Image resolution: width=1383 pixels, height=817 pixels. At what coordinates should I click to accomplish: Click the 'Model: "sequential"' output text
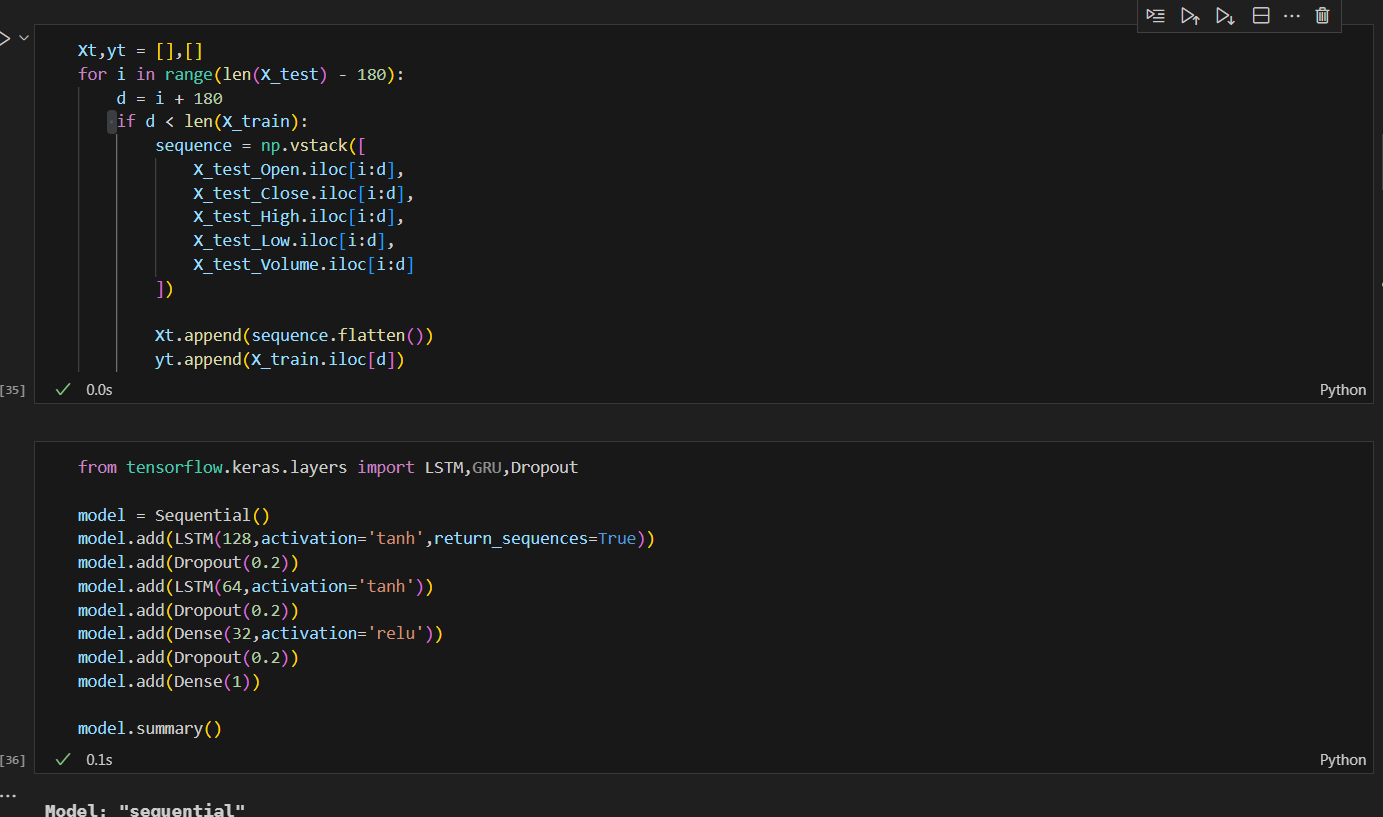coord(145,809)
